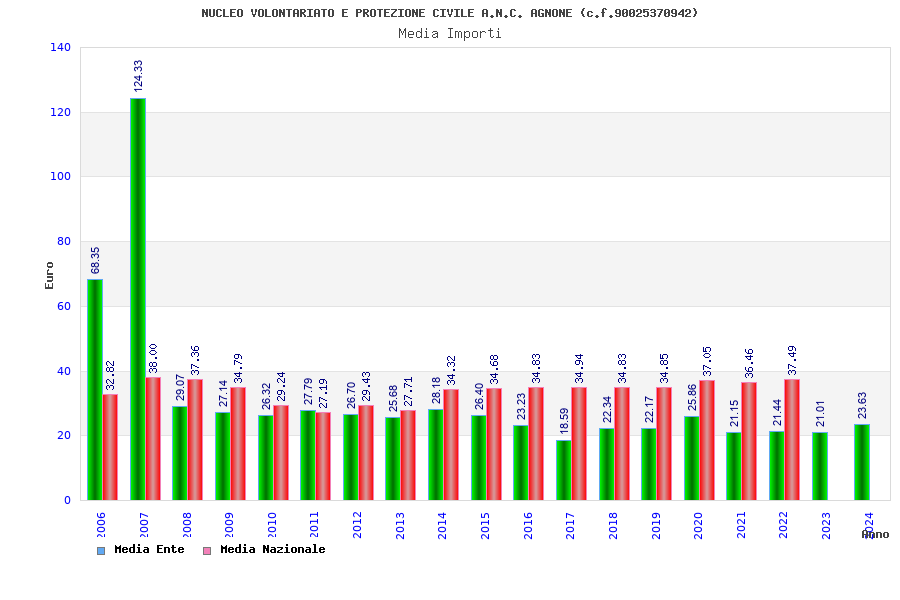Click the green 2011 bar labeled 27.79
This screenshot has height=600, width=900.
[308, 455]
